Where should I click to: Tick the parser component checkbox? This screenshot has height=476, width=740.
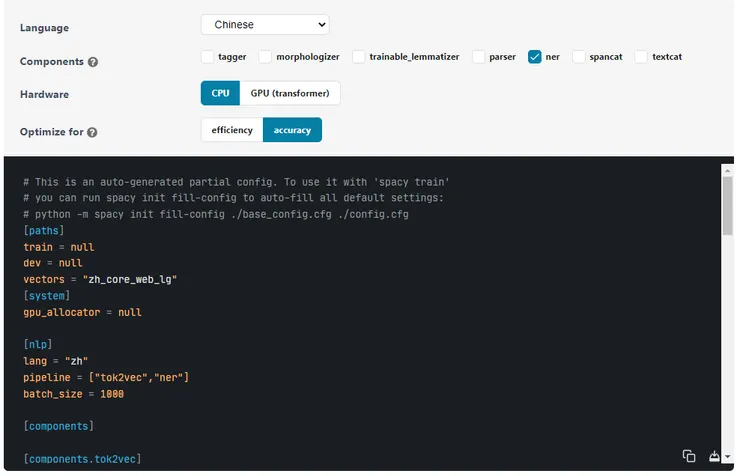(x=479, y=57)
